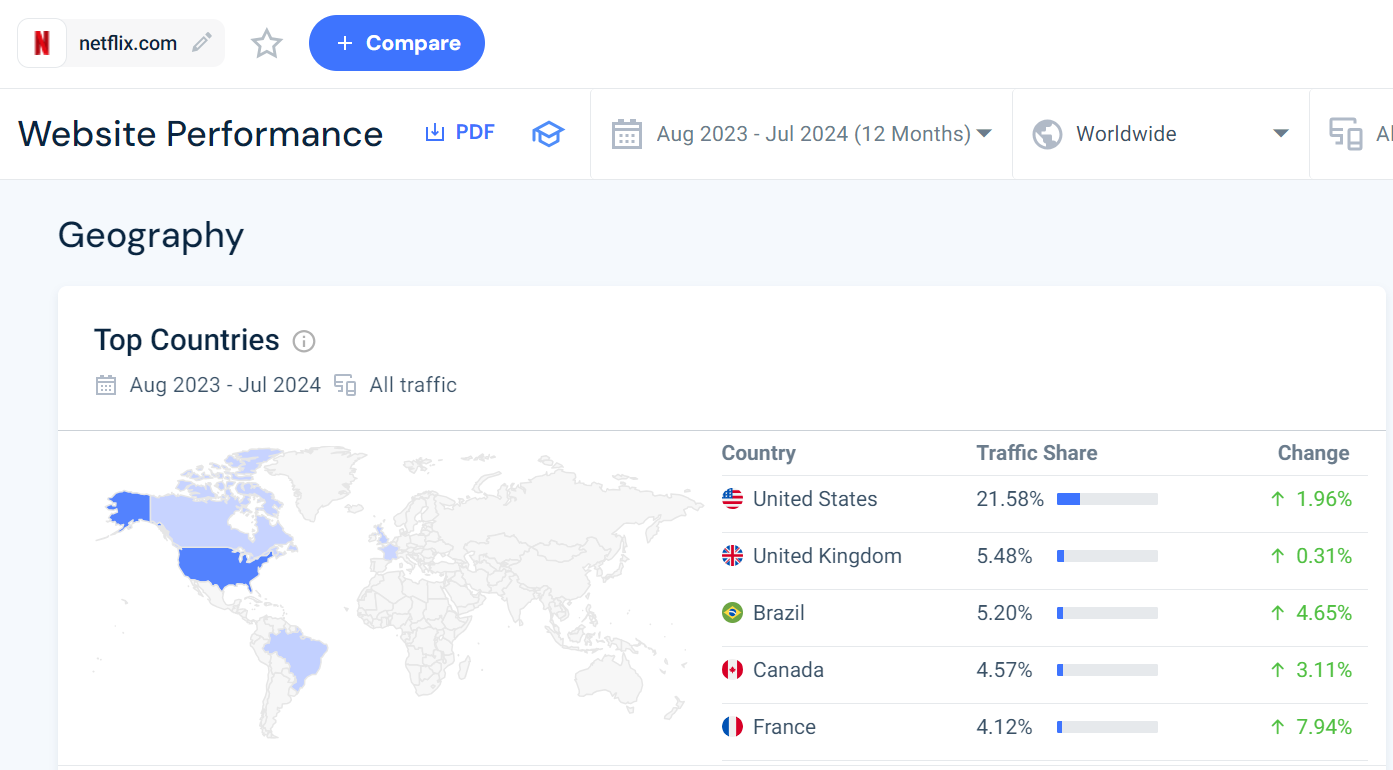The width and height of the screenshot is (1393, 770).
Task: Download the report as PDF
Action: click(x=460, y=133)
